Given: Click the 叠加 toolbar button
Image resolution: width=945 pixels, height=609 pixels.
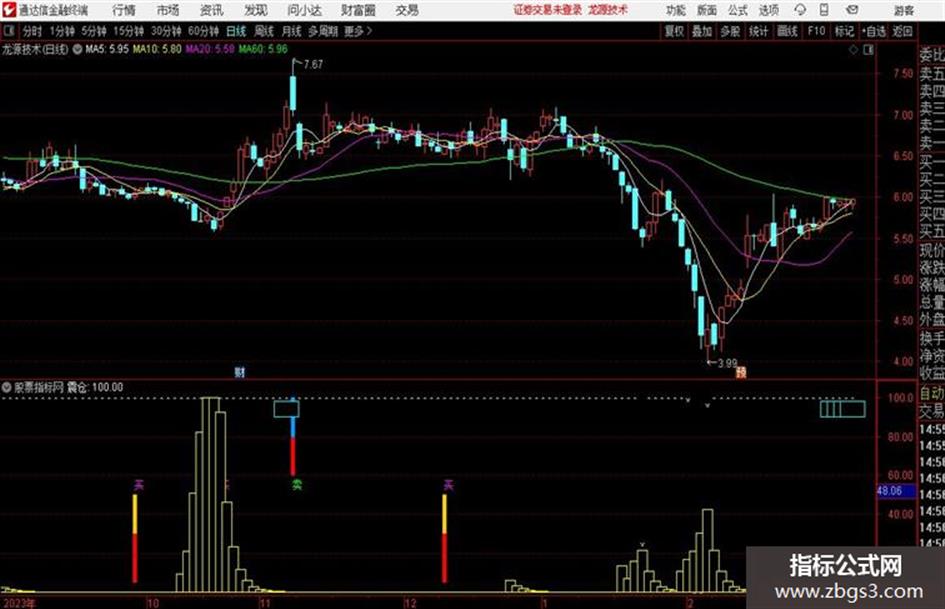Looking at the screenshot, I should (x=702, y=31).
